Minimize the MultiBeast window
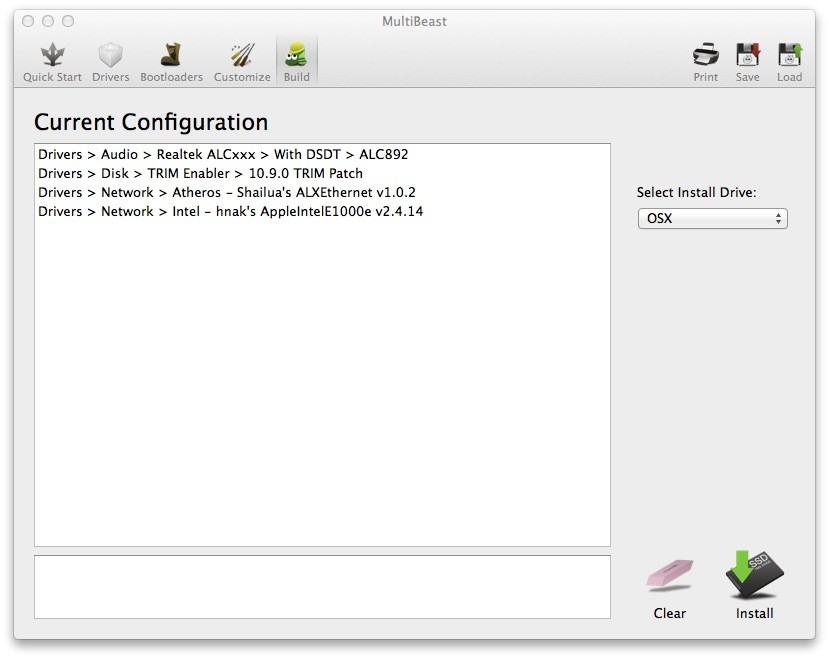Image resolution: width=829 pixels, height=659 pixels. 48,21
